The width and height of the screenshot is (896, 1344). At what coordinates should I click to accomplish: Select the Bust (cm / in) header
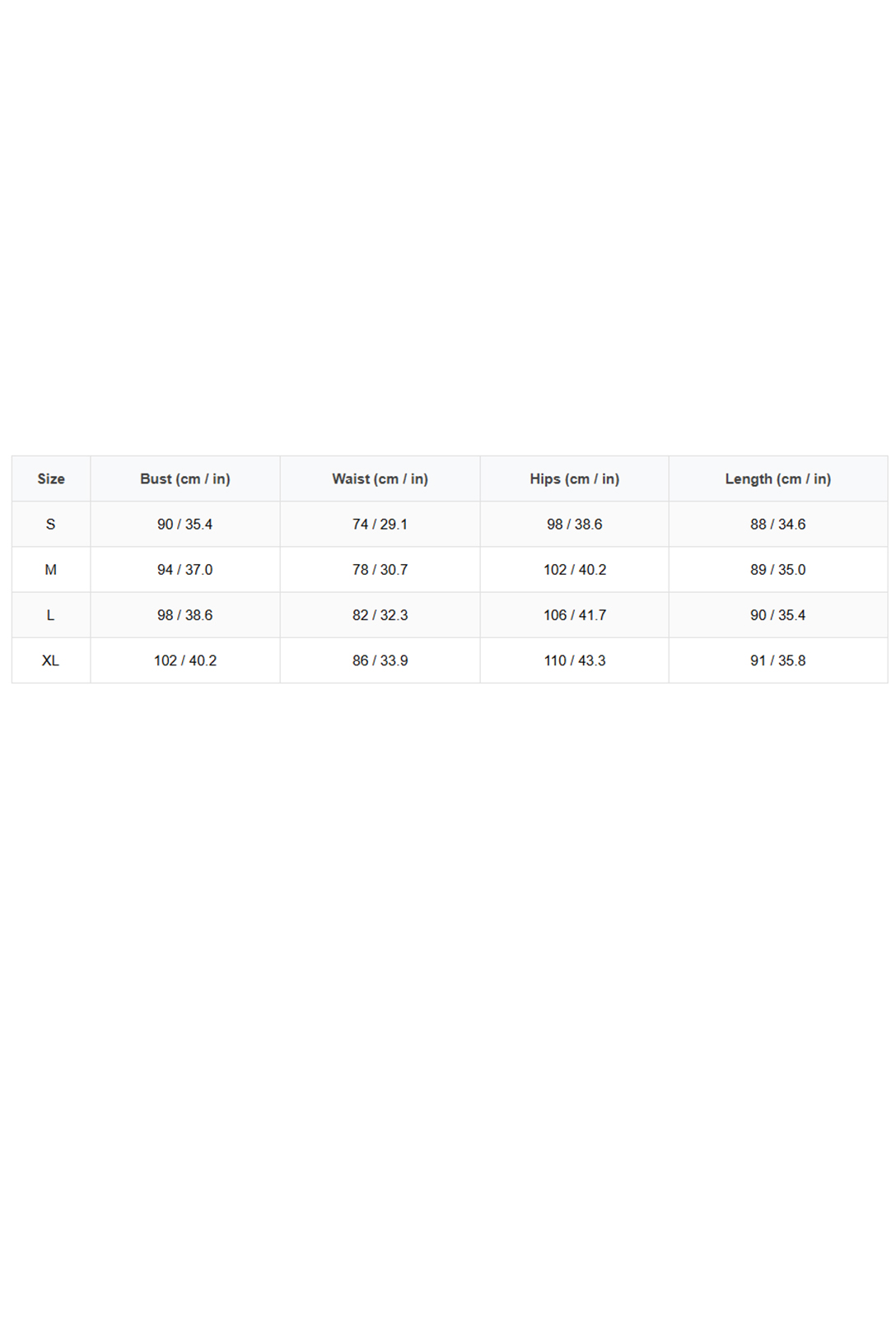(185, 478)
